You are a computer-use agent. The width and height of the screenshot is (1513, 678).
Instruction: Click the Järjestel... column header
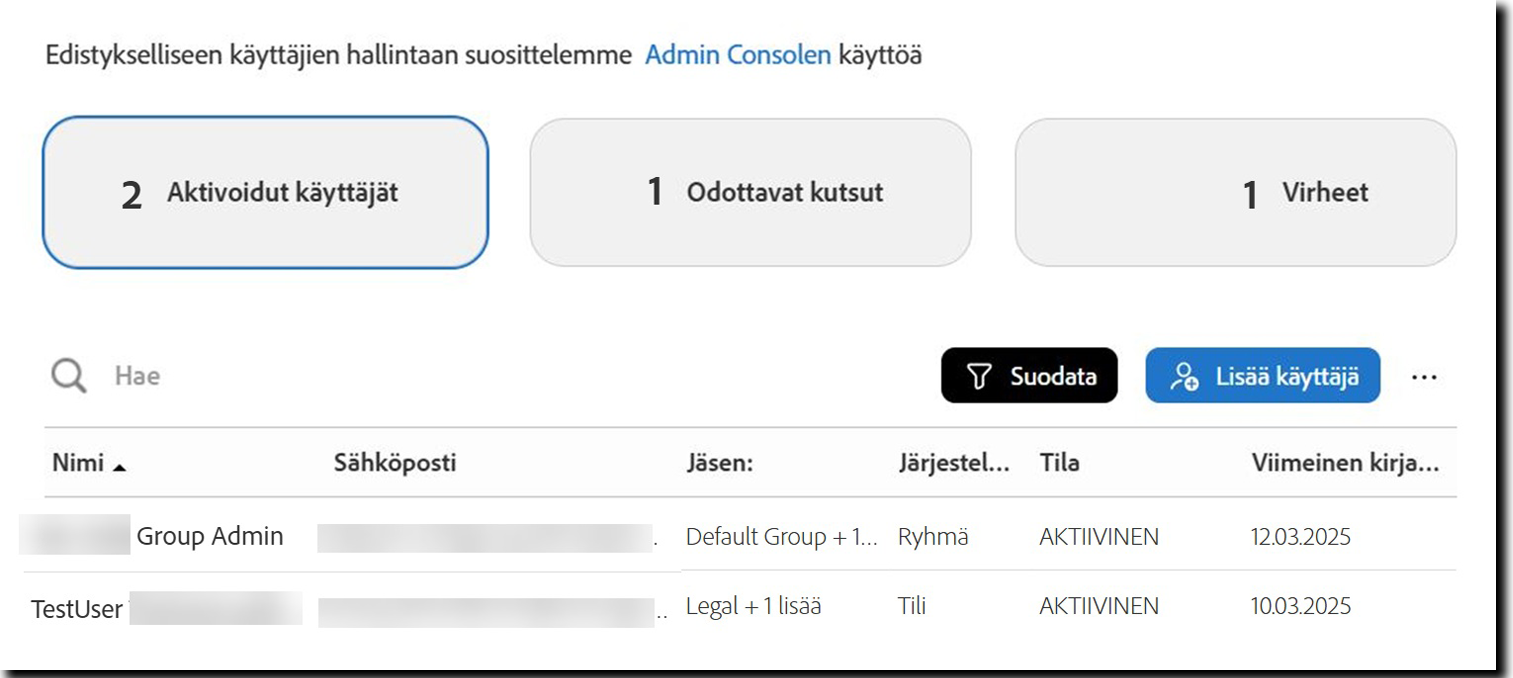point(954,463)
